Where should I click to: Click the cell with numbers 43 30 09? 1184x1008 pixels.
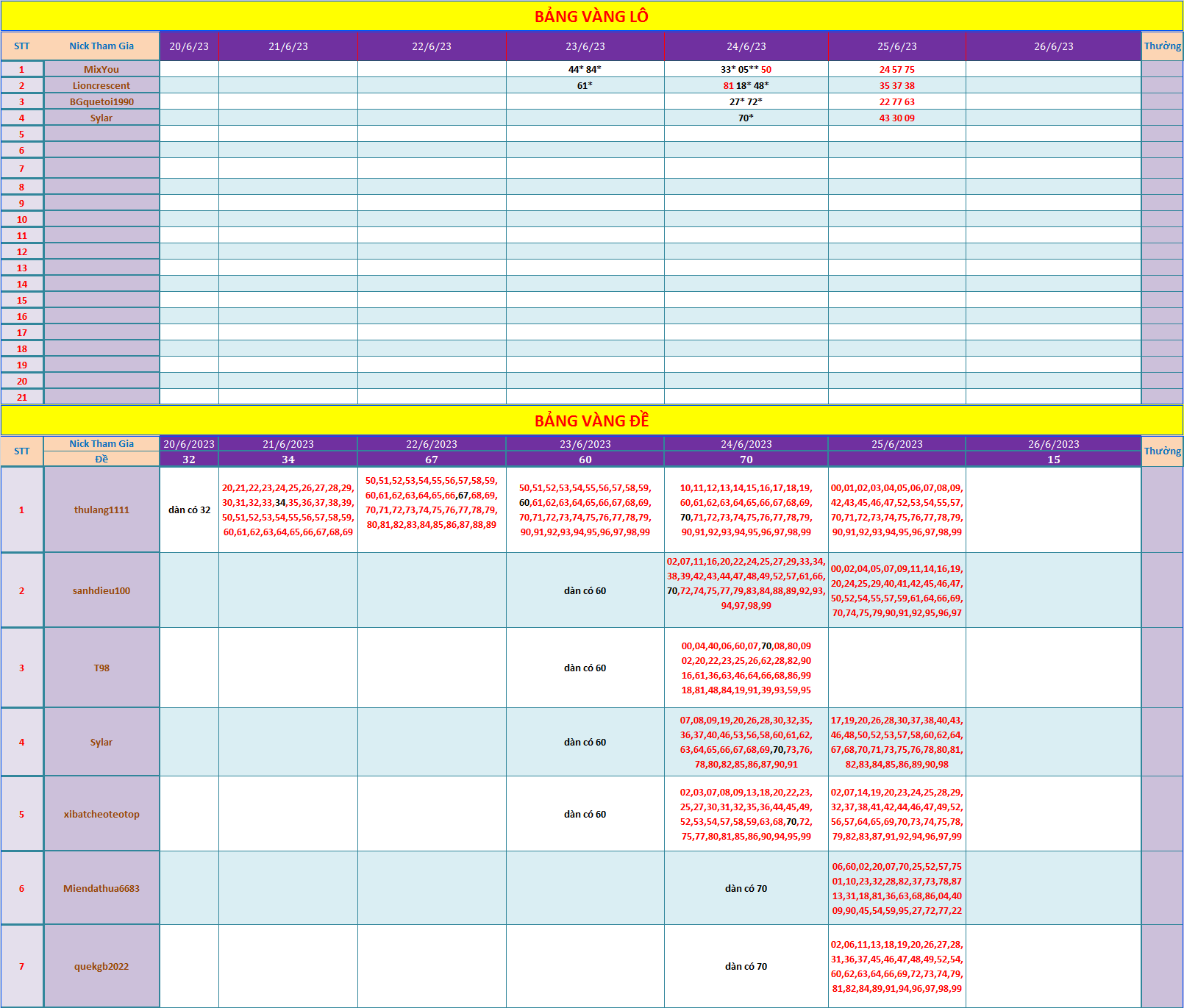(x=896, y=118)
